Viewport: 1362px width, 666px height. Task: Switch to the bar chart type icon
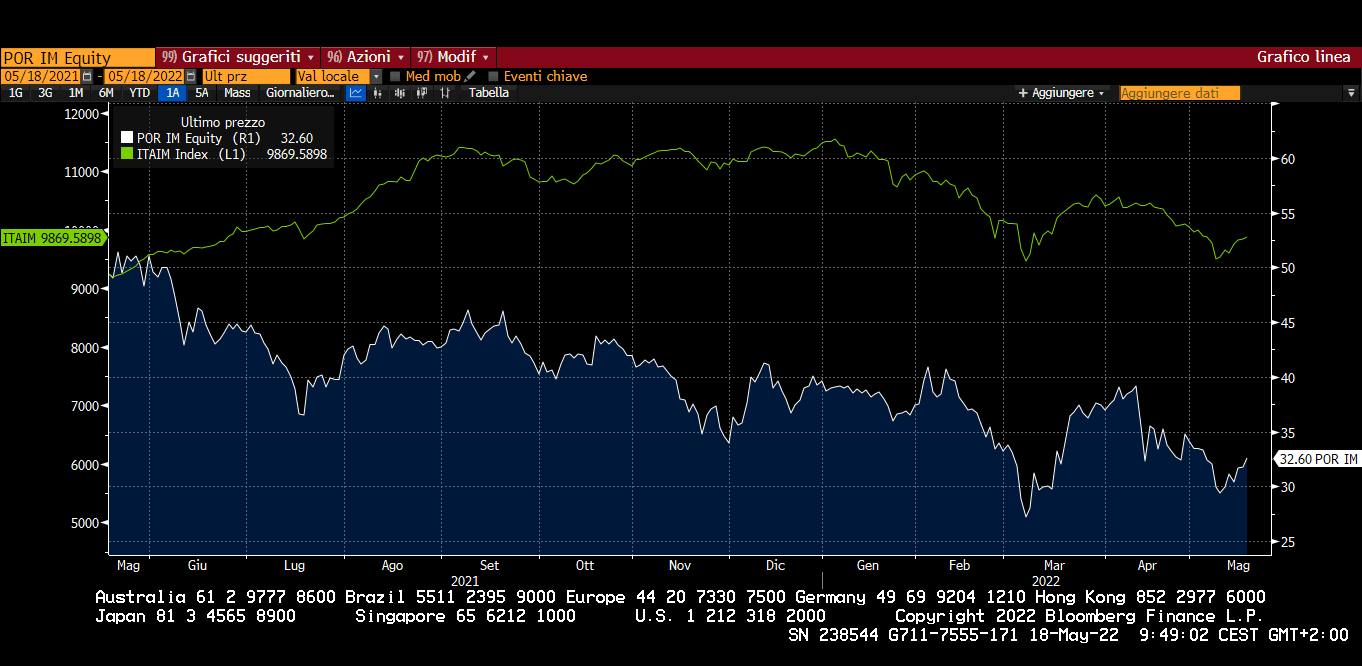377,93
